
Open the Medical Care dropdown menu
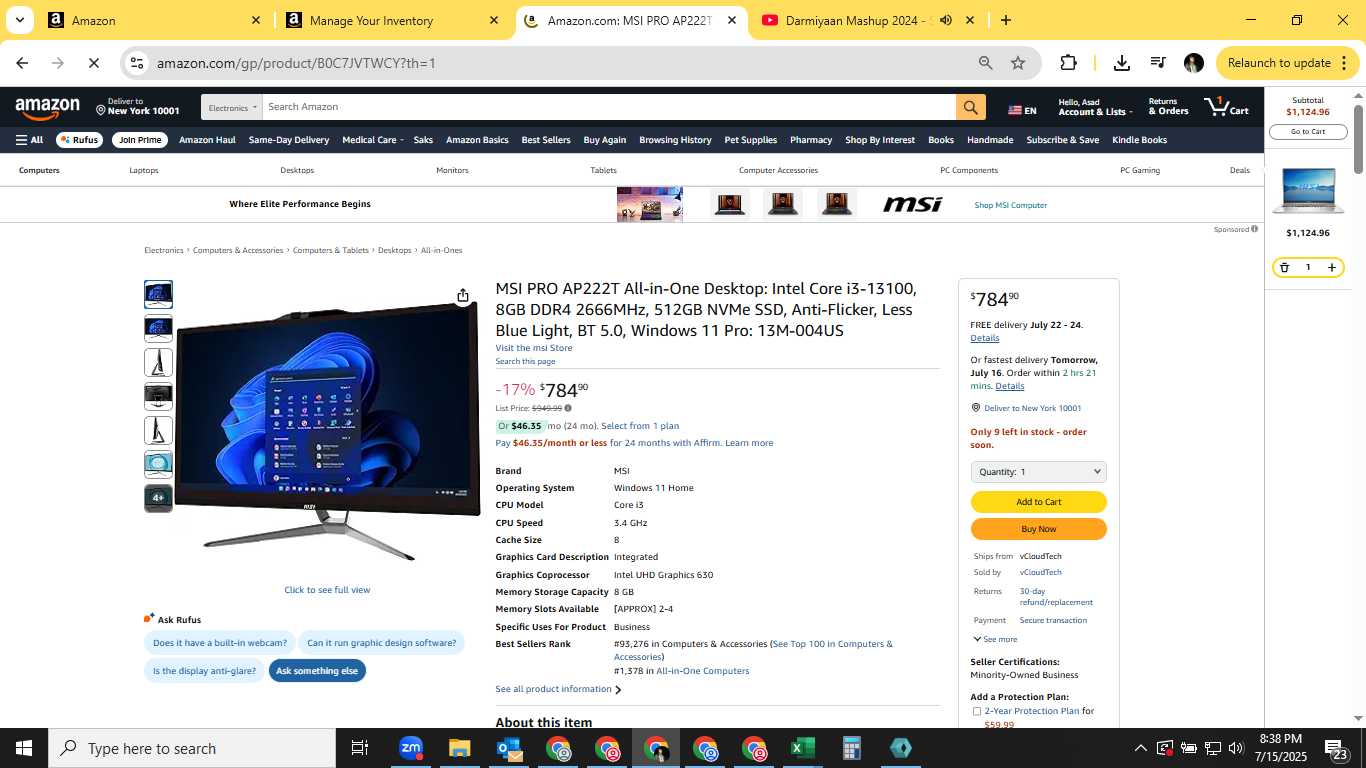pos(372,140)
